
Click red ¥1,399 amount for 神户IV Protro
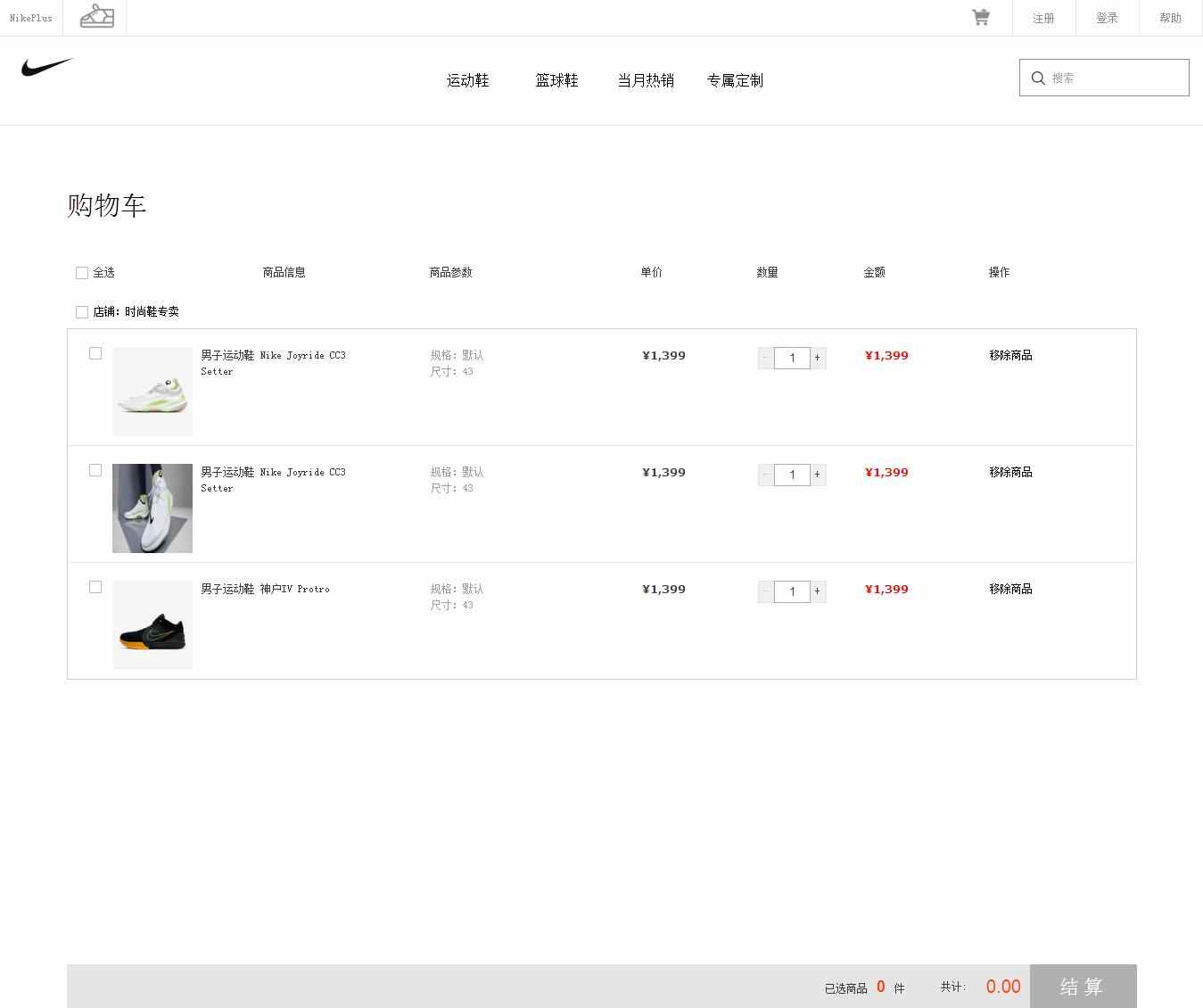pyautogui.click(x=886, y=589)
